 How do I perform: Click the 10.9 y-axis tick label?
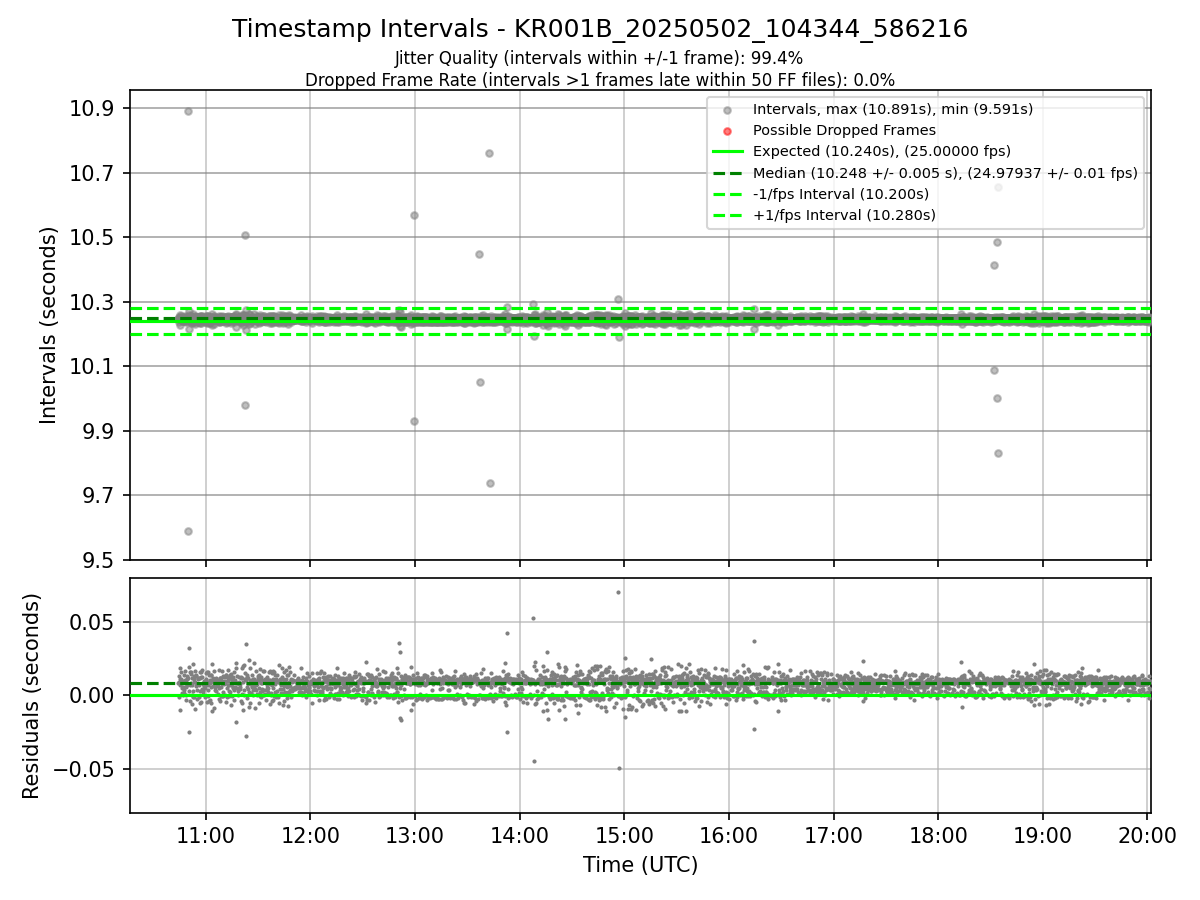93,109
